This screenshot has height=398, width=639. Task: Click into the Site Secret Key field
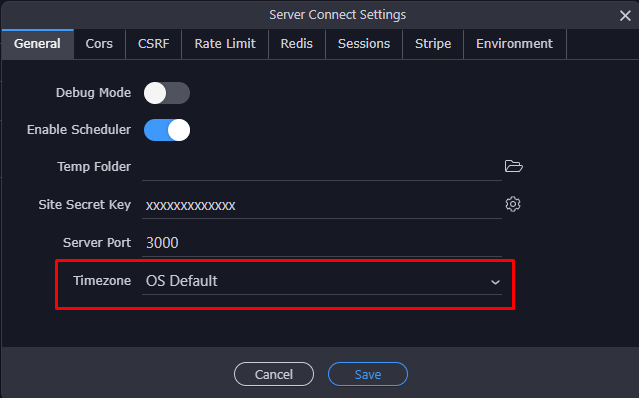[x=322, y=204]
